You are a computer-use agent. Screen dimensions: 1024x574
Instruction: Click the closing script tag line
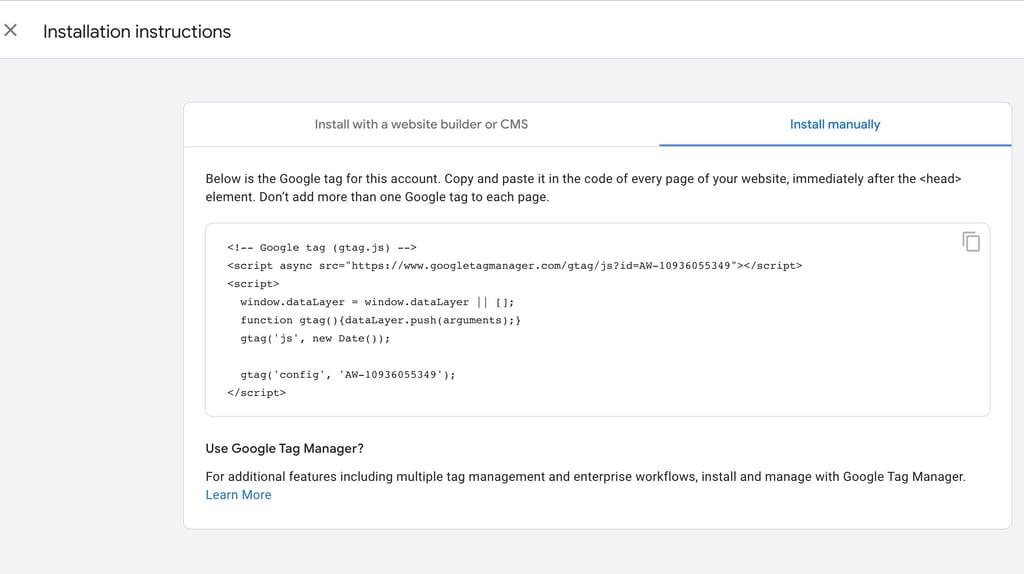pos(256,393)
